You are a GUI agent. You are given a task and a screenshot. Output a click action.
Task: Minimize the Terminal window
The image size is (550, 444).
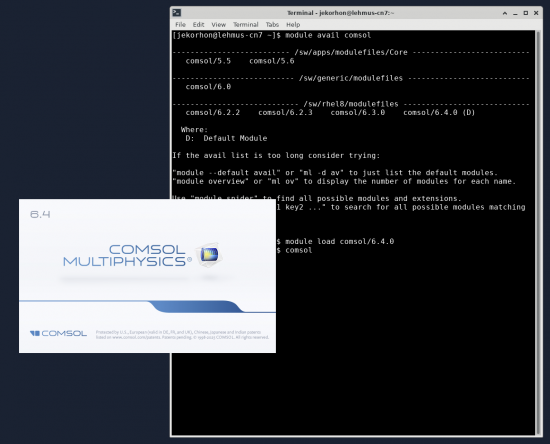point(515,13)
